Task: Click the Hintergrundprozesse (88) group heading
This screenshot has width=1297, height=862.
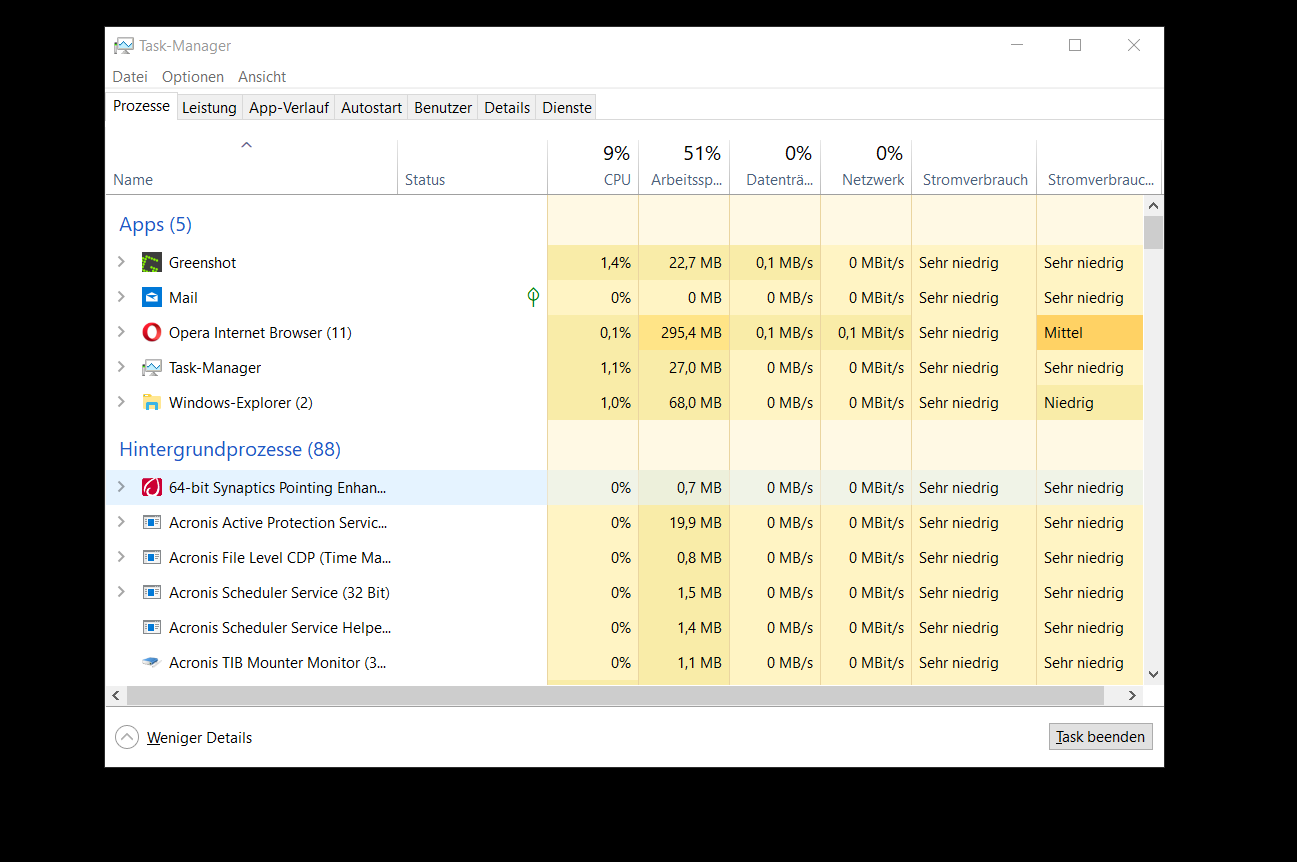Action: click(230, 449)
